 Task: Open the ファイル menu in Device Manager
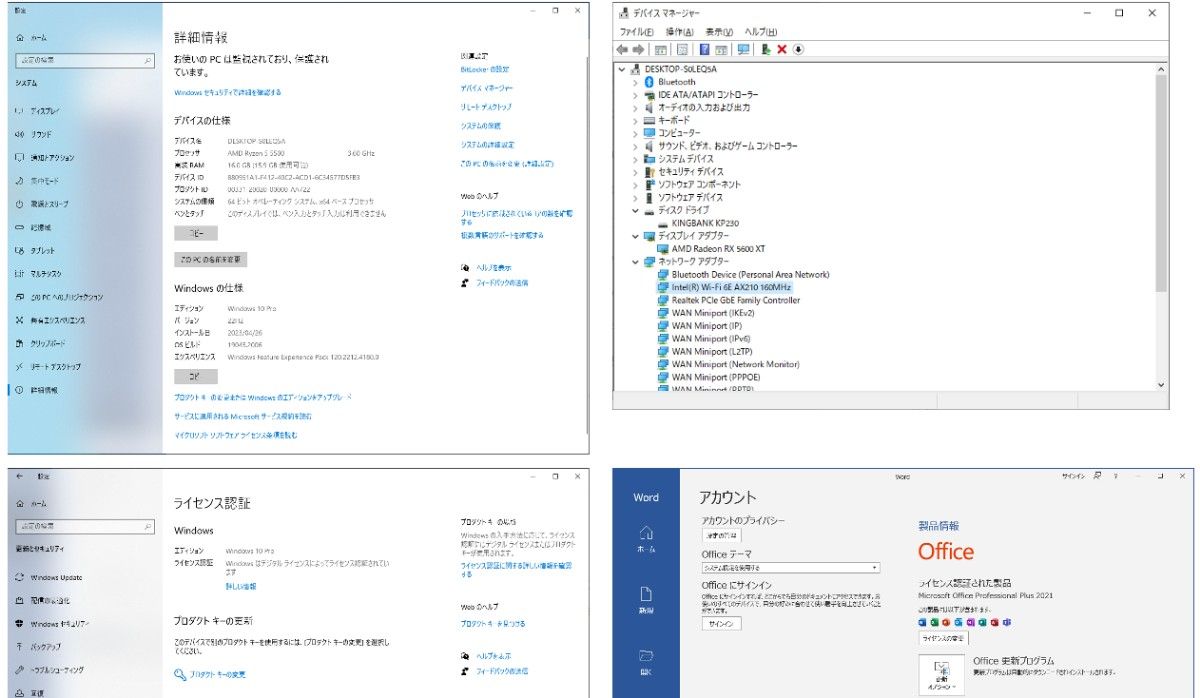pyautogui.click(x=636, y=32)
